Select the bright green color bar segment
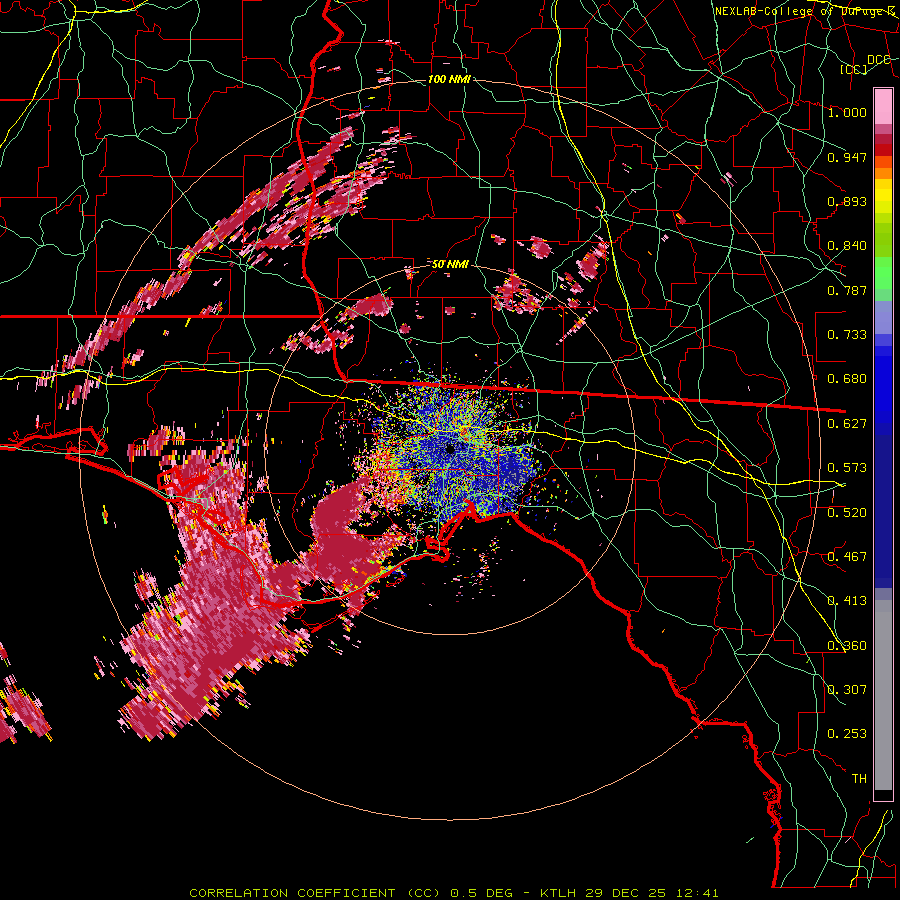 click(883, 273)
